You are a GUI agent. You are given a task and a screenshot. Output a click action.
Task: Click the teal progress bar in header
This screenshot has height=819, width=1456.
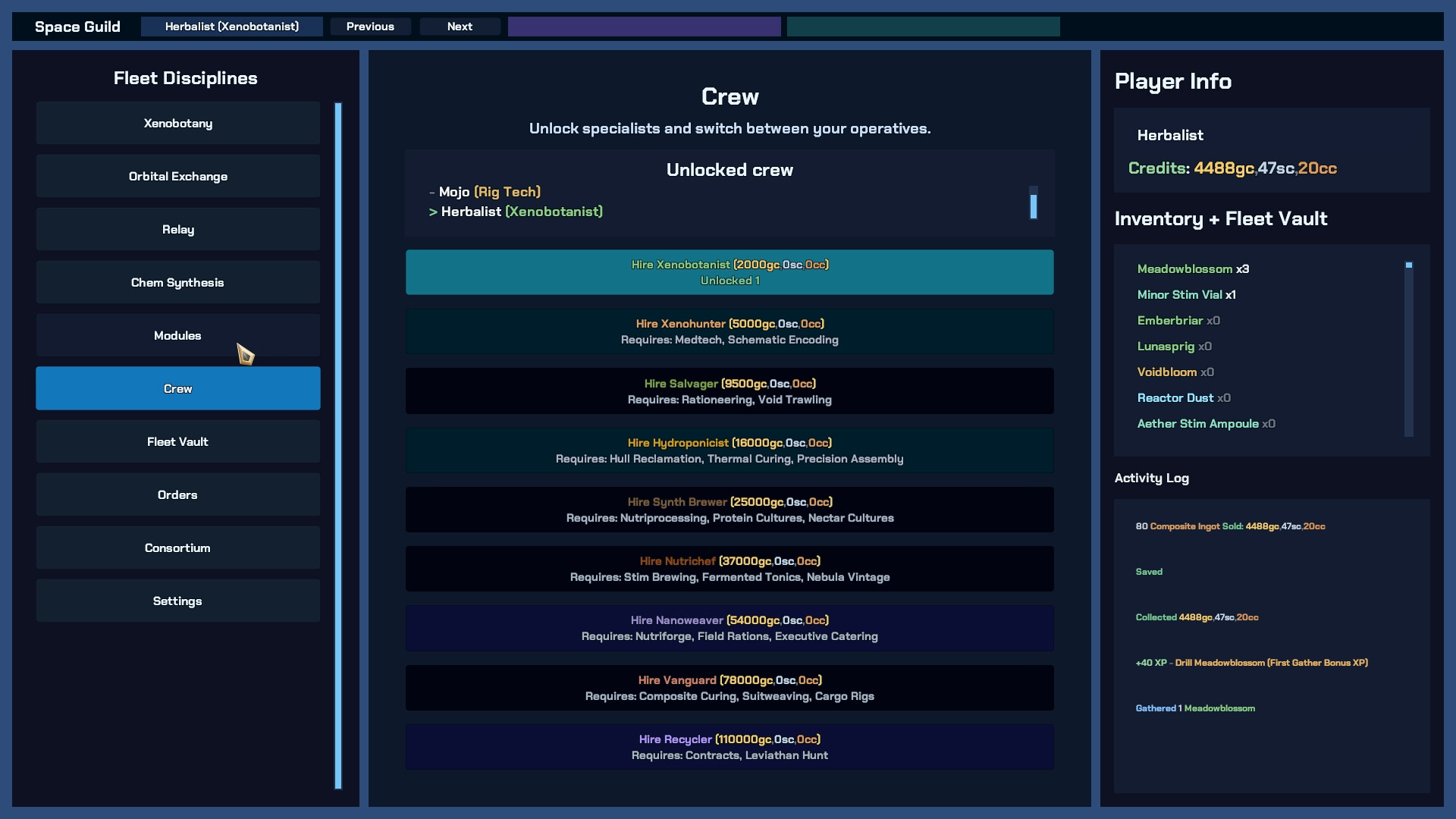[923, 27]
